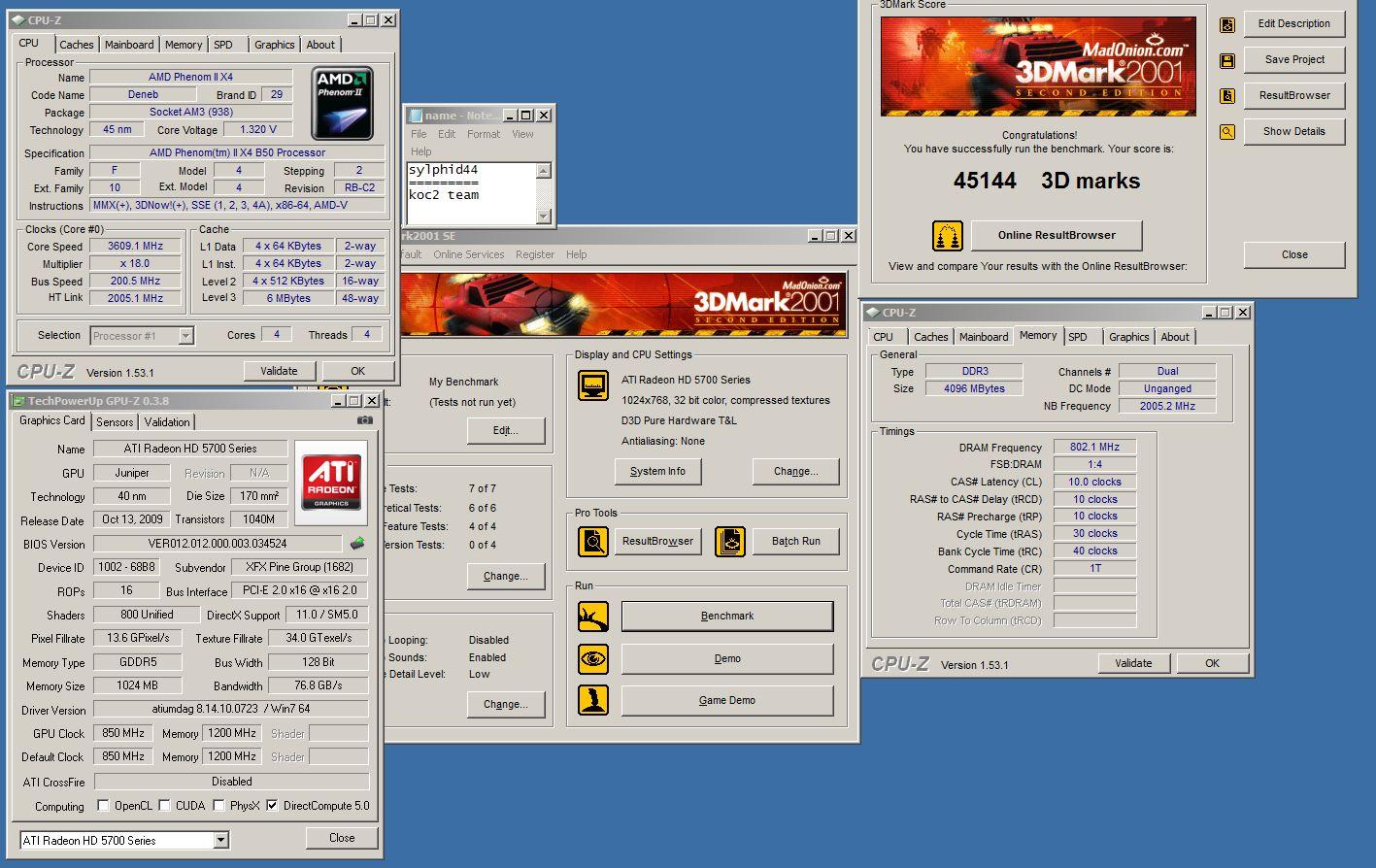Open the SPD tab in top-left CPU-Z
The width and height of the screenshot is (1376, 868).
(x=223, y=45)
